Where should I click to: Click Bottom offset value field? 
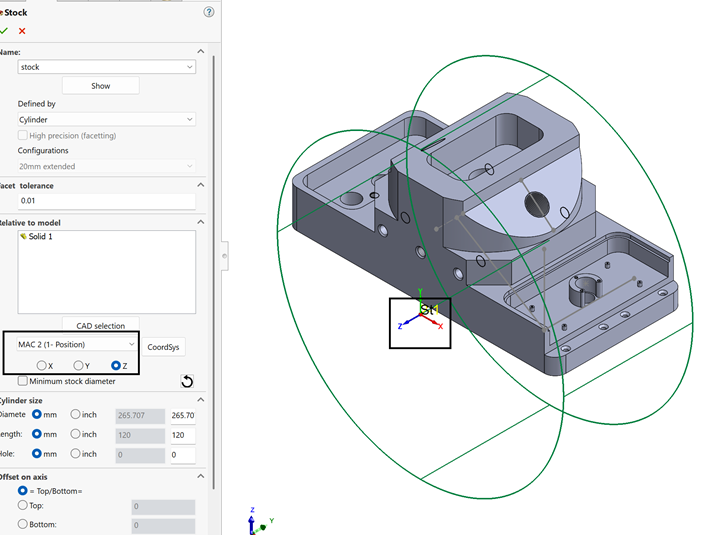(163, 526)
